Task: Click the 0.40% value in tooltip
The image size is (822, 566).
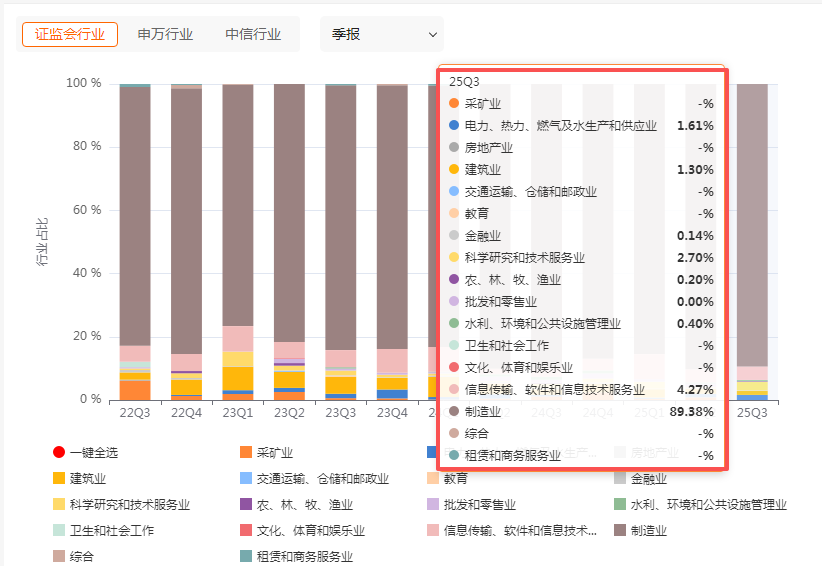Action: coord(695,323)
